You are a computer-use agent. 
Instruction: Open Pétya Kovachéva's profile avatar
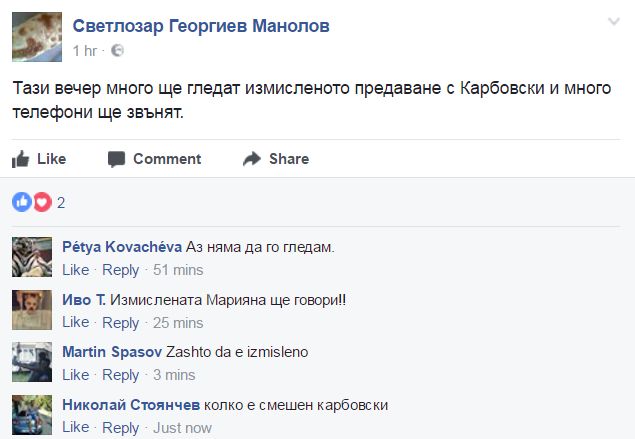[31, 257]
